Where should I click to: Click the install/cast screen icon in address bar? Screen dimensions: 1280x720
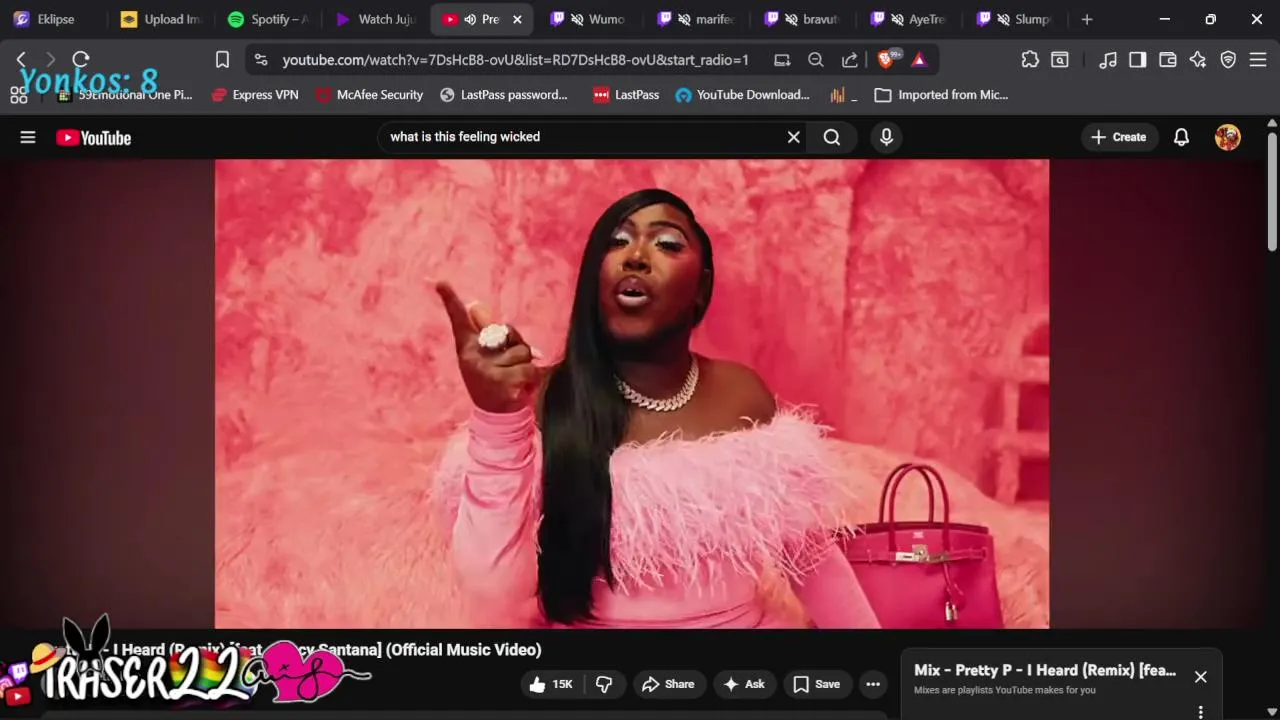click(x=782, y=60)
